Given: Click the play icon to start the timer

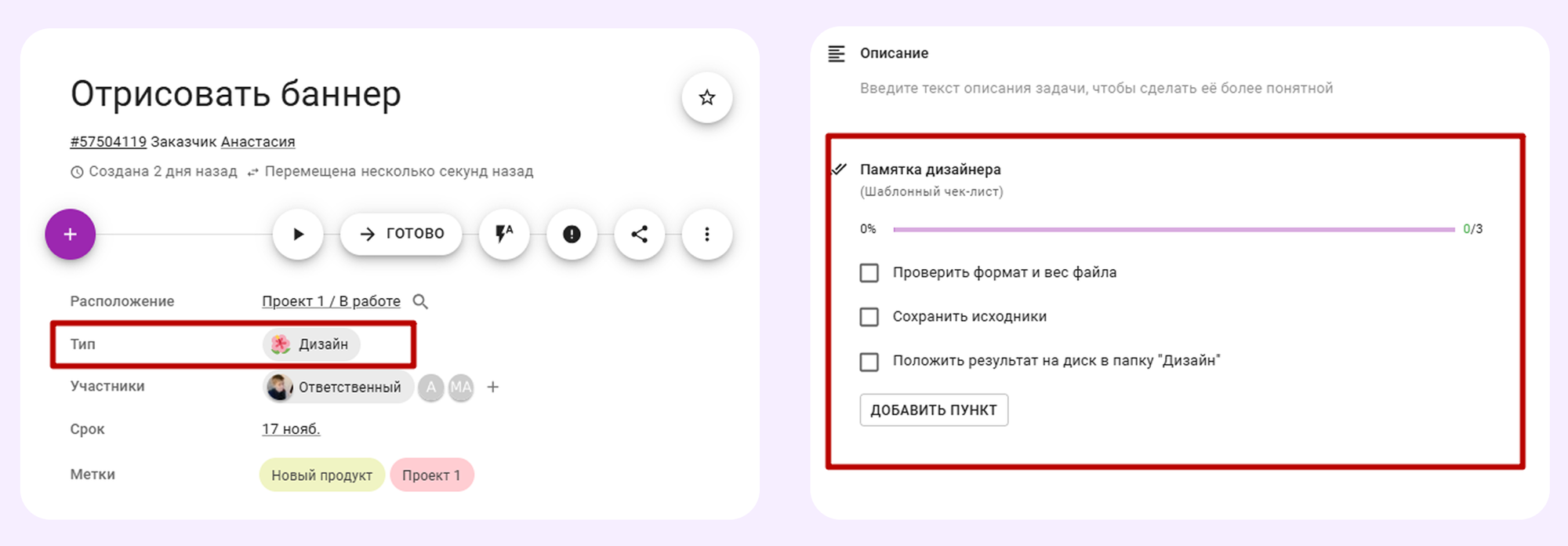Looking at the screenshot, I should pos(298,234).
